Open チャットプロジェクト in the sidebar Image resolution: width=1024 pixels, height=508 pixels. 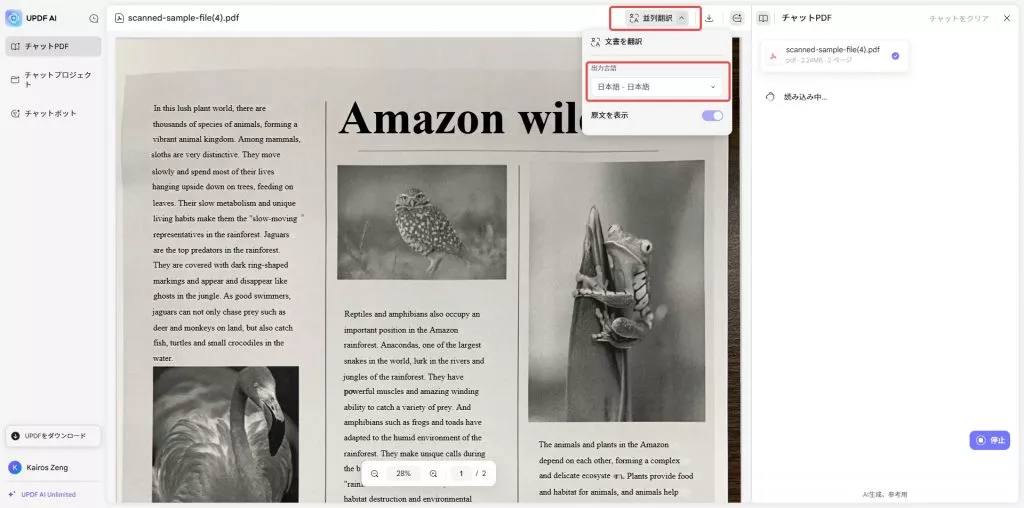click(54, 79)
